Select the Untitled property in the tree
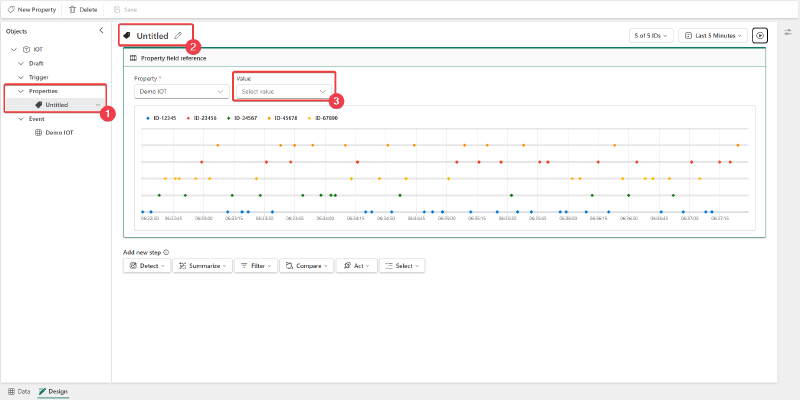Image resolution: width=800 pixels, height=400 pixels. pyautogui.click(x=55, y=105)
